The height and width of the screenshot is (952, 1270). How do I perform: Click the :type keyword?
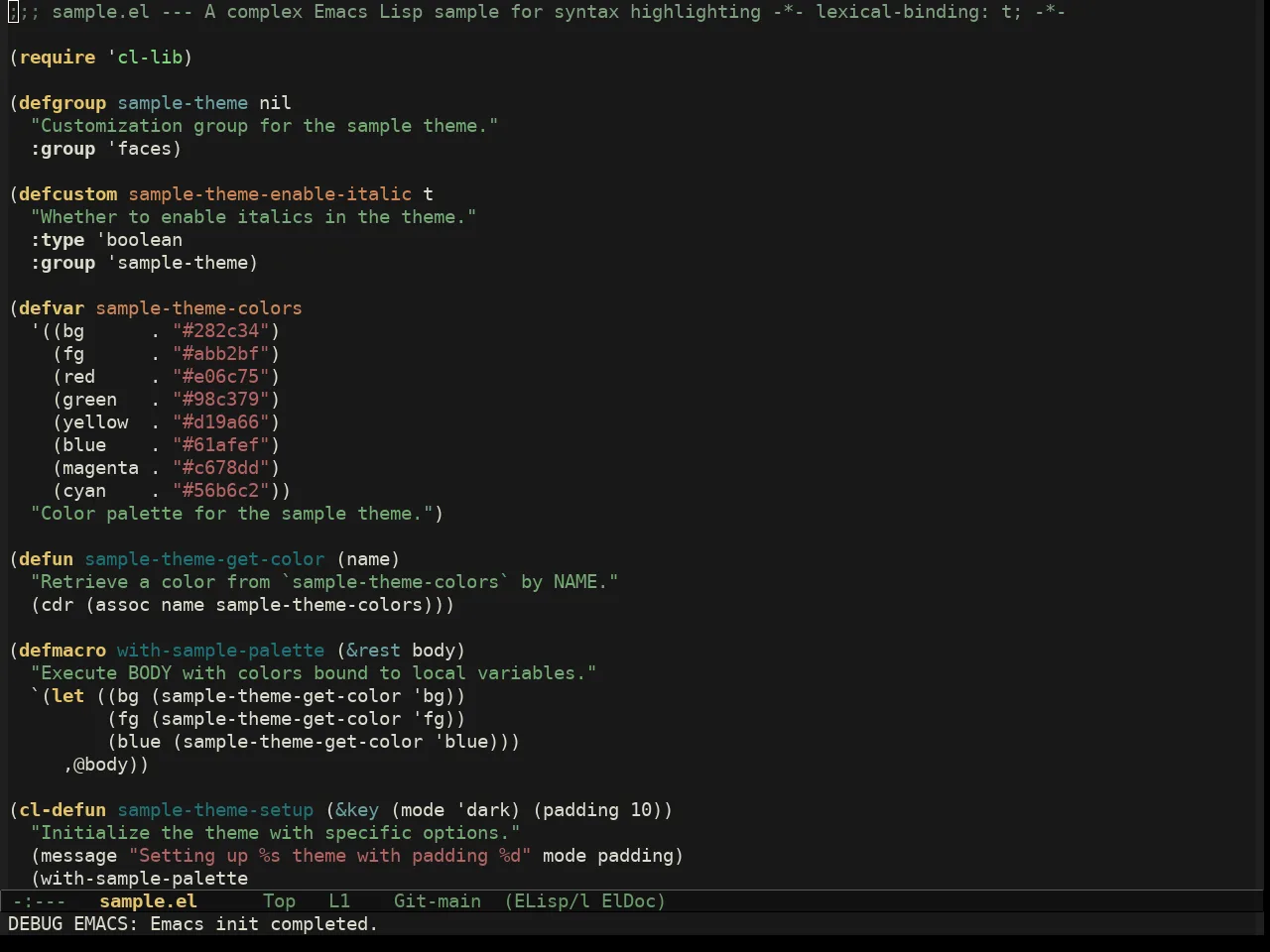tap(57, 239)
